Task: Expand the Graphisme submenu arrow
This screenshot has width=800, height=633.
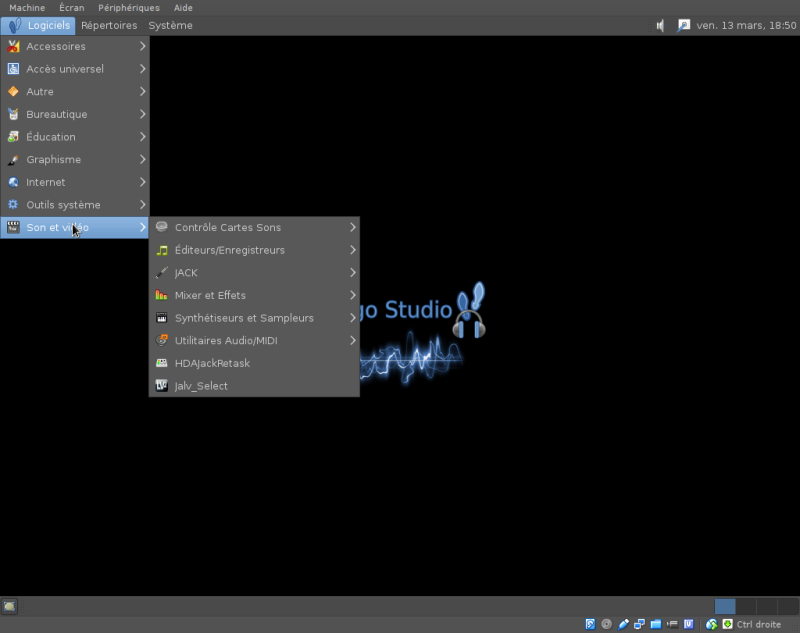Action: (x=142, y=160)
